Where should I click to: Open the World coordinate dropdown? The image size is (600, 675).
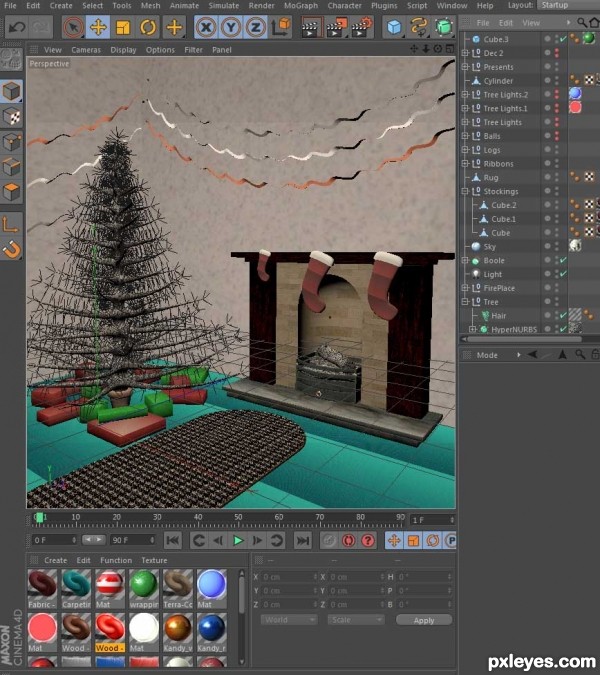click(289, 620)
